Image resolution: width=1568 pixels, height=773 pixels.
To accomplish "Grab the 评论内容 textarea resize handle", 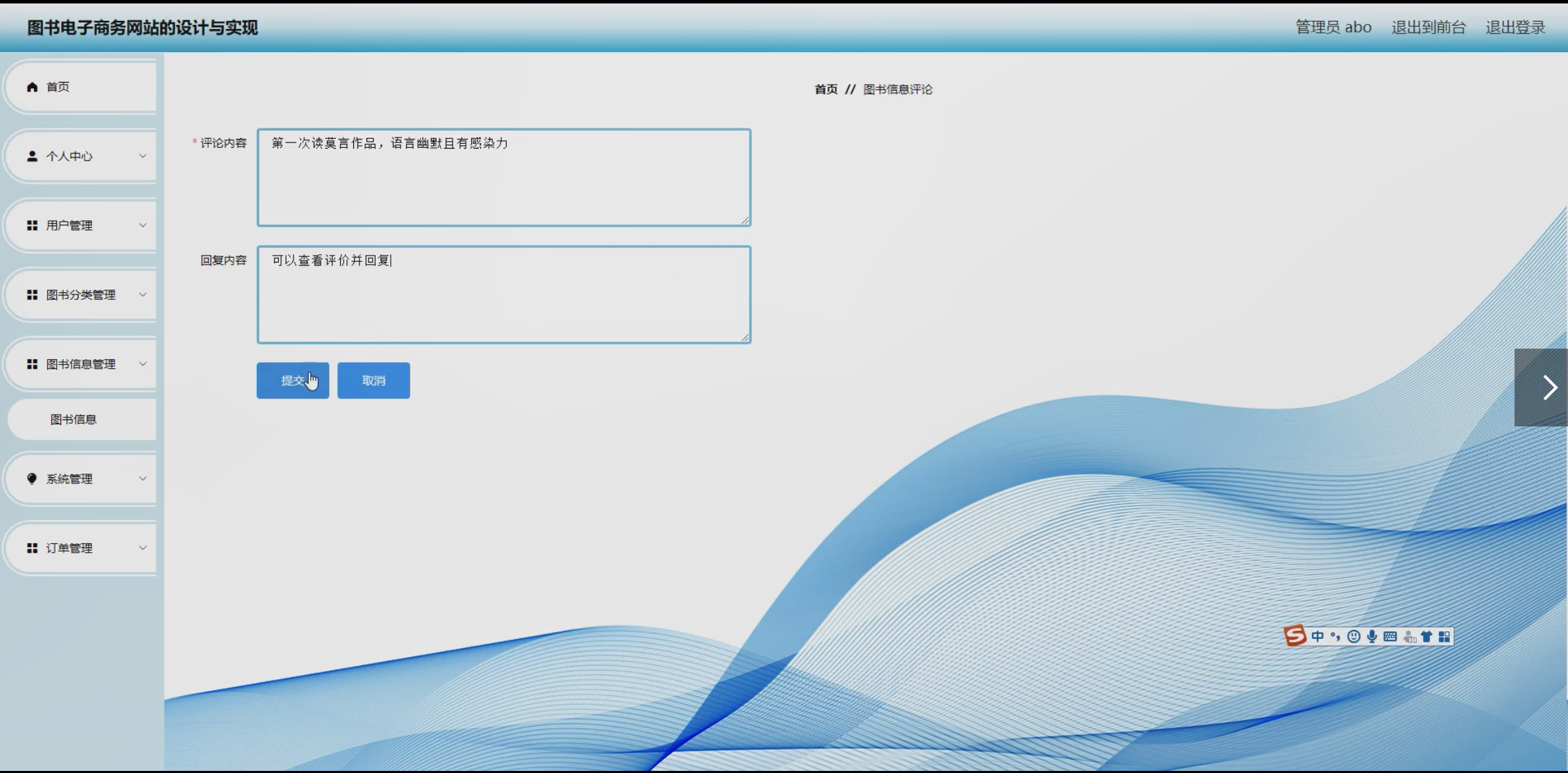I will tap(745, 220).
